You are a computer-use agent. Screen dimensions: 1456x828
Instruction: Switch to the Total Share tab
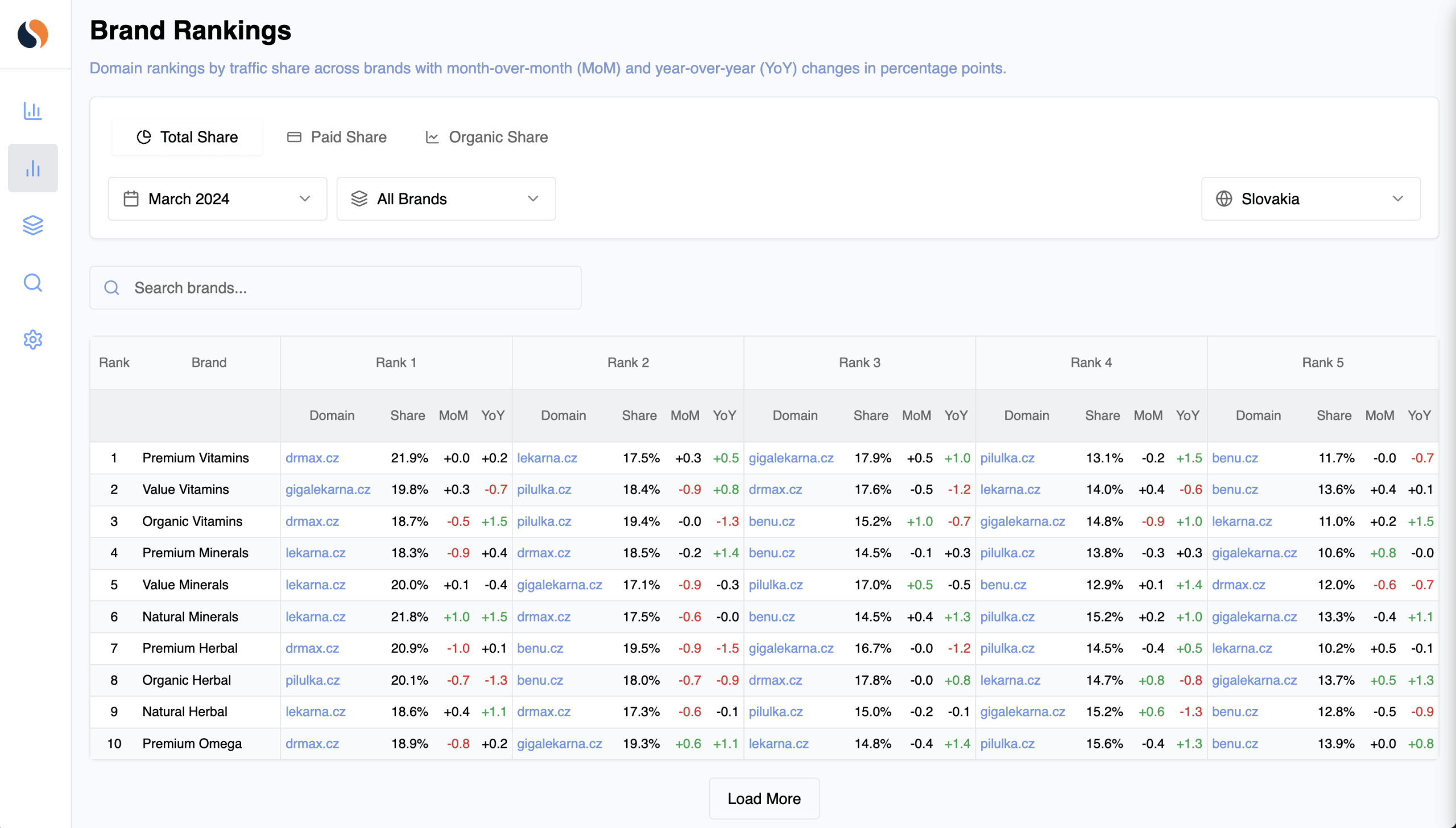(187, 137)
